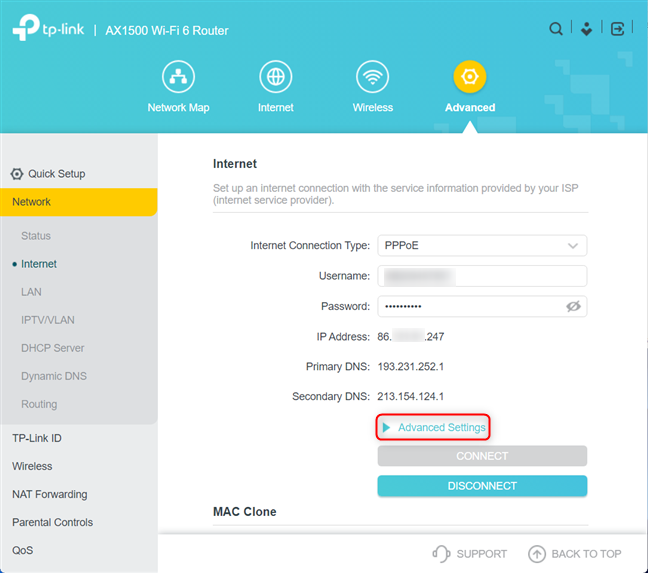Click Wireless tab label in header

[372, 107]
